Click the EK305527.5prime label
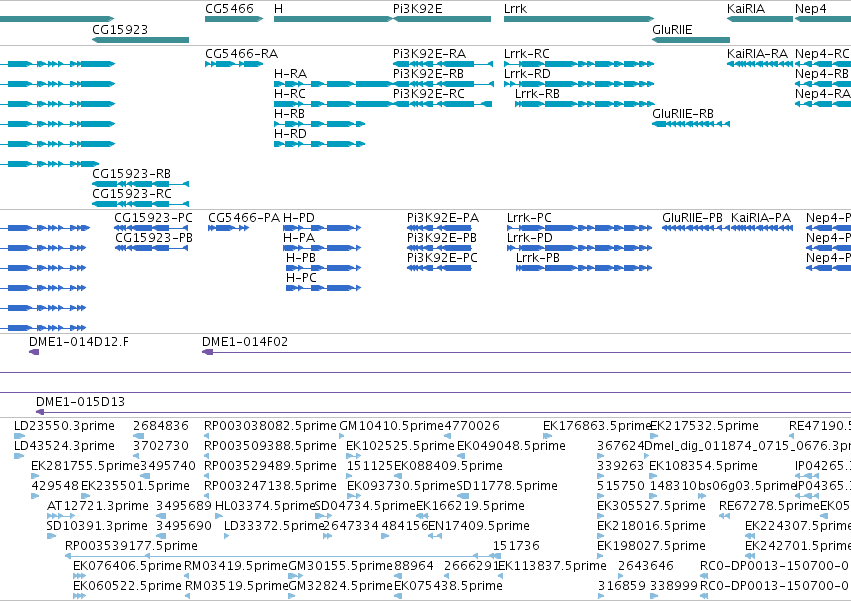This screenshot has width=851, height=601. (651, 505)
